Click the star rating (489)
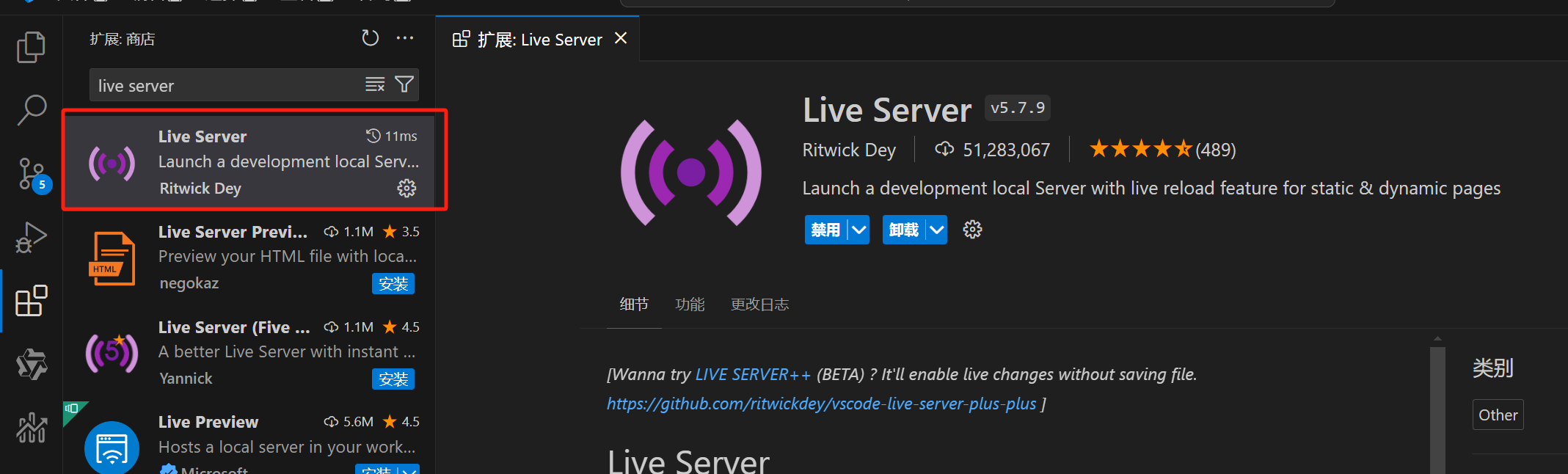 click(x=1162, y=150)
